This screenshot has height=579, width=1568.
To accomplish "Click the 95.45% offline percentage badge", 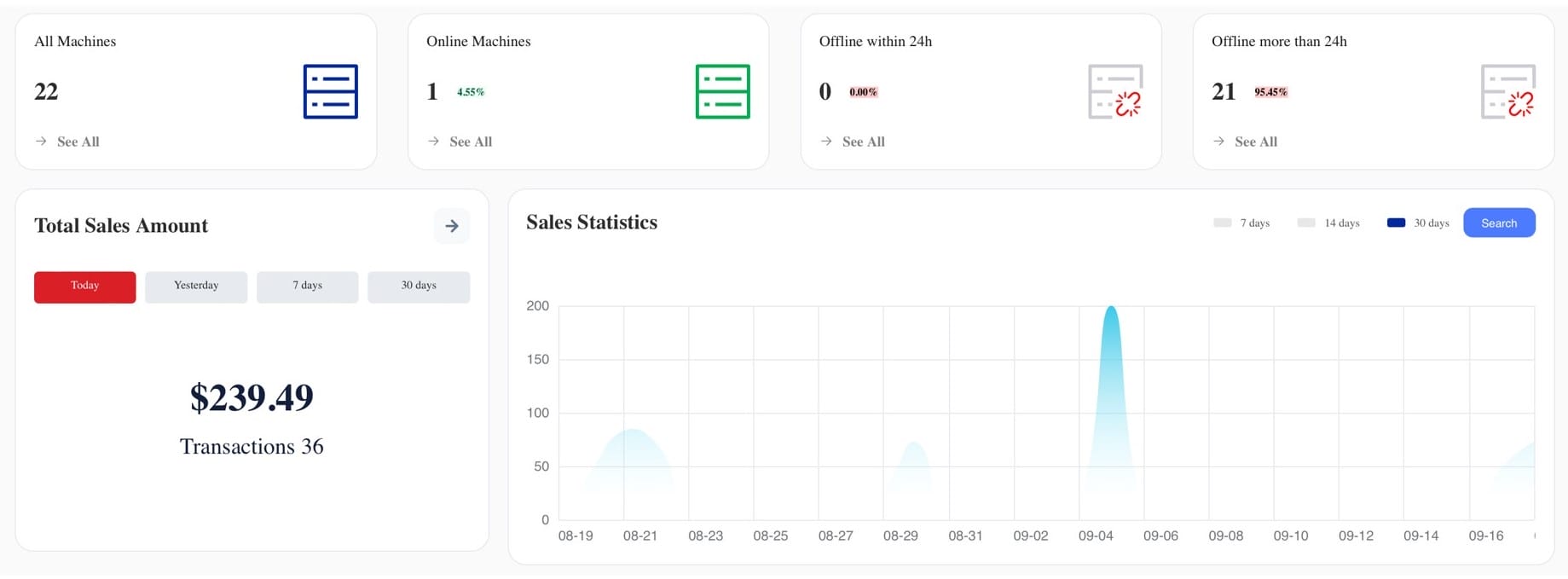I will (x=1270, y=92).
